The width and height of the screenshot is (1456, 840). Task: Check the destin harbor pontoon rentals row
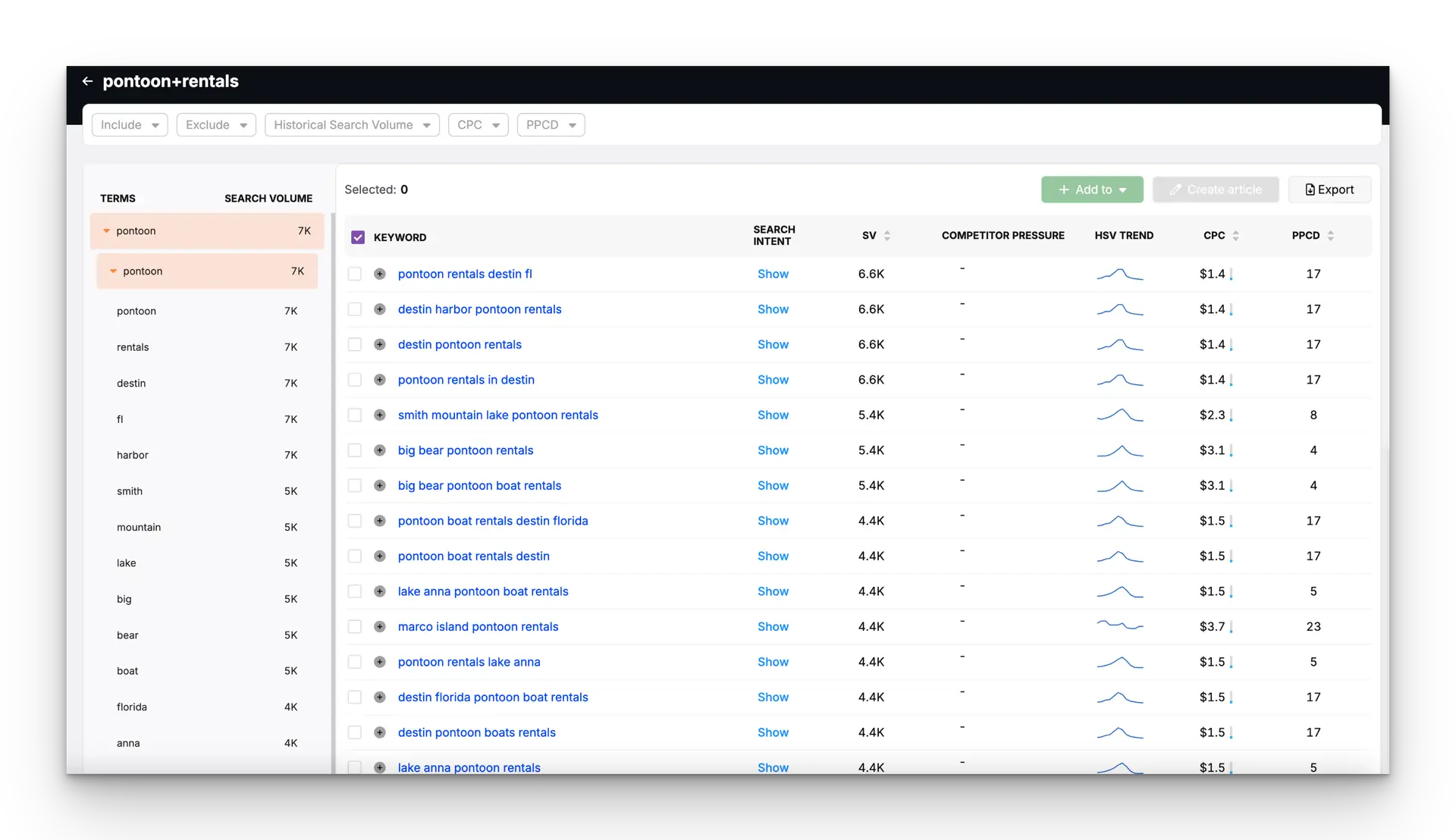click(354, 309)
